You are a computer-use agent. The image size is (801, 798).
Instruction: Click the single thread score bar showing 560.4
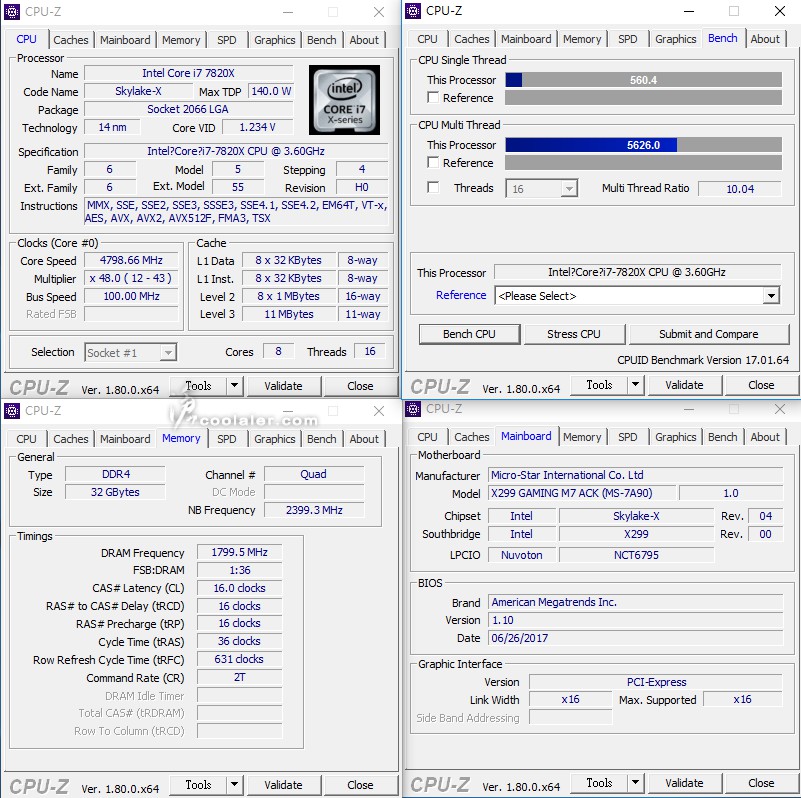[x=644, y=80]
